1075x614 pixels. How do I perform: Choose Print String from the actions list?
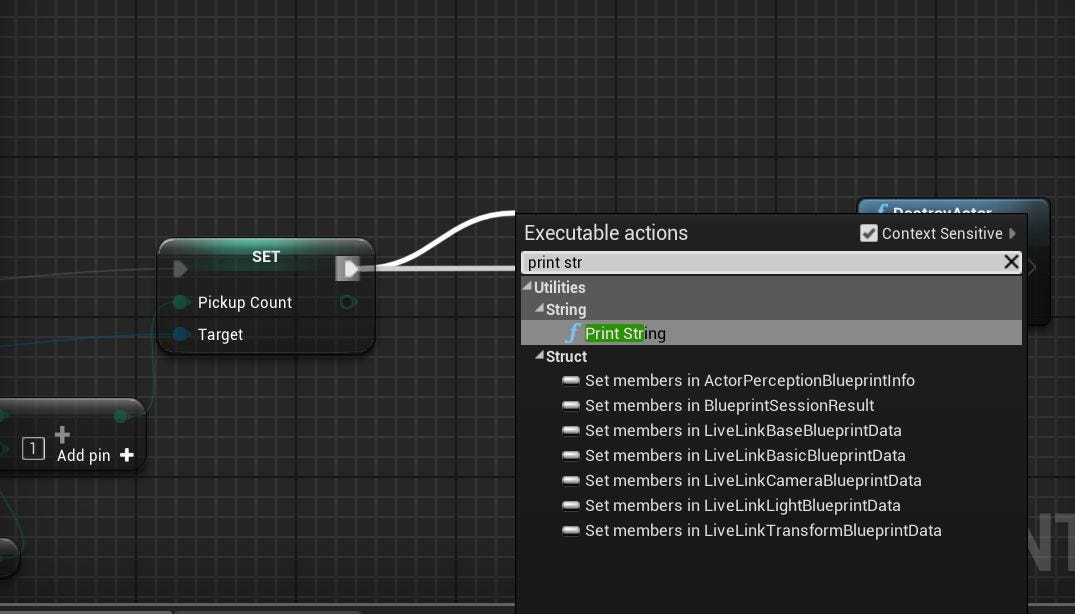625,333
